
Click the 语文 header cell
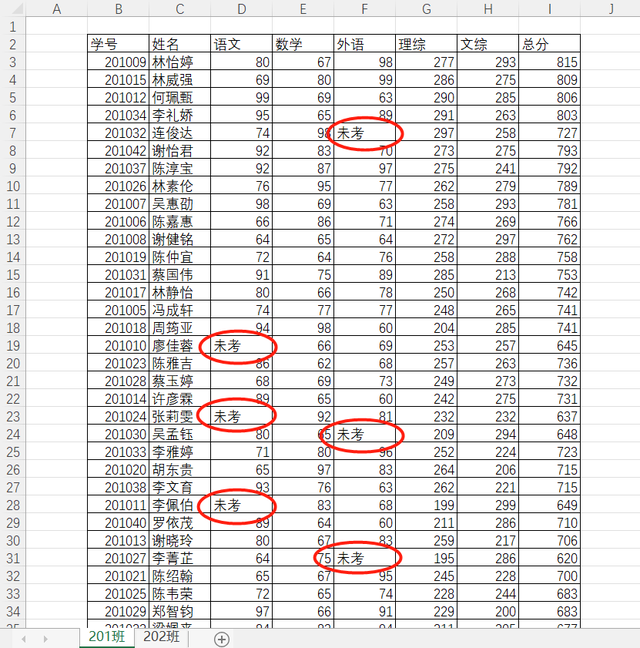(x=241, y=44)
